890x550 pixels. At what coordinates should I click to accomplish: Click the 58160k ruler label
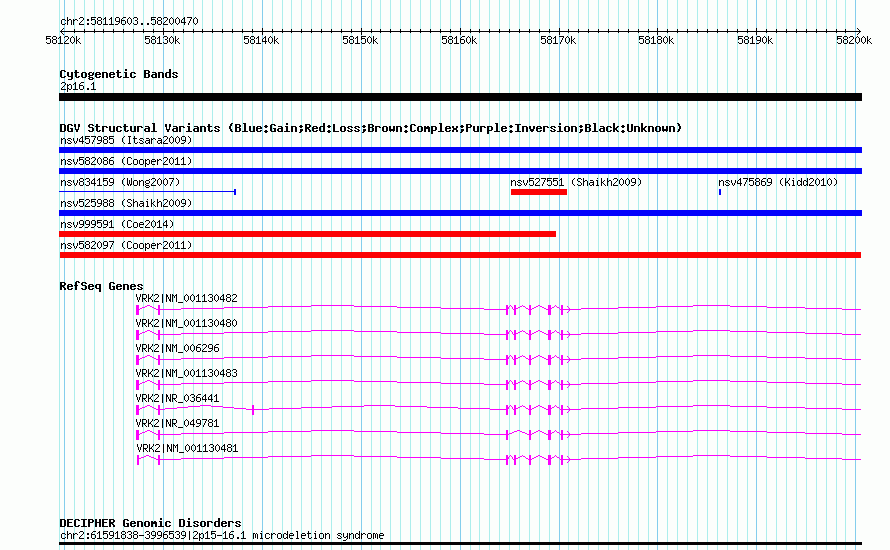coord(459,40)
